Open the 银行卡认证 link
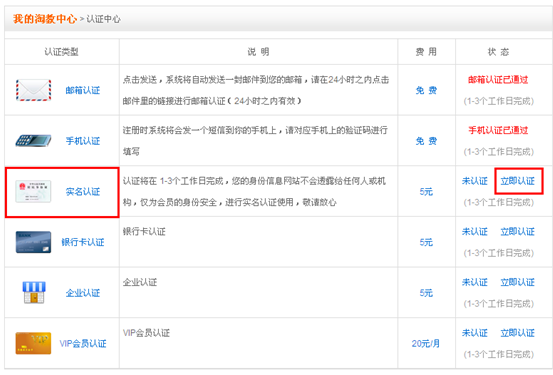The height and width of the screenshot is (375, 553). [x=83, y=242]
